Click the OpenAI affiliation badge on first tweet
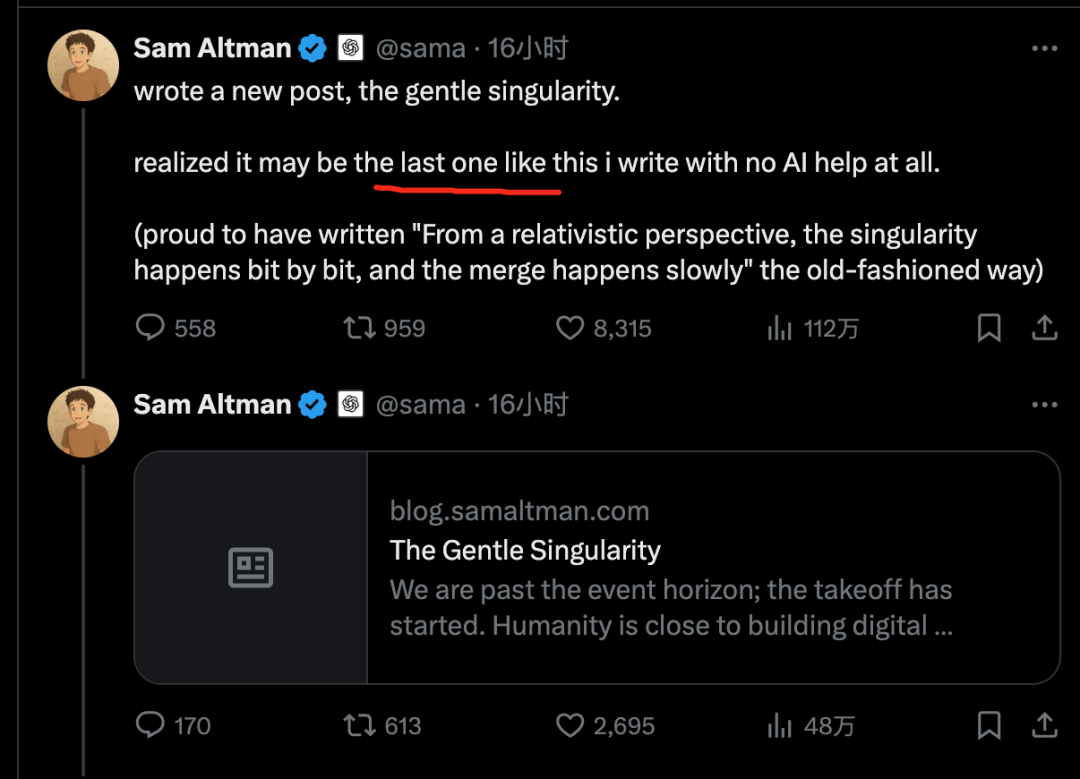This screenshot has height=779, width=1080. coord(350,48)
